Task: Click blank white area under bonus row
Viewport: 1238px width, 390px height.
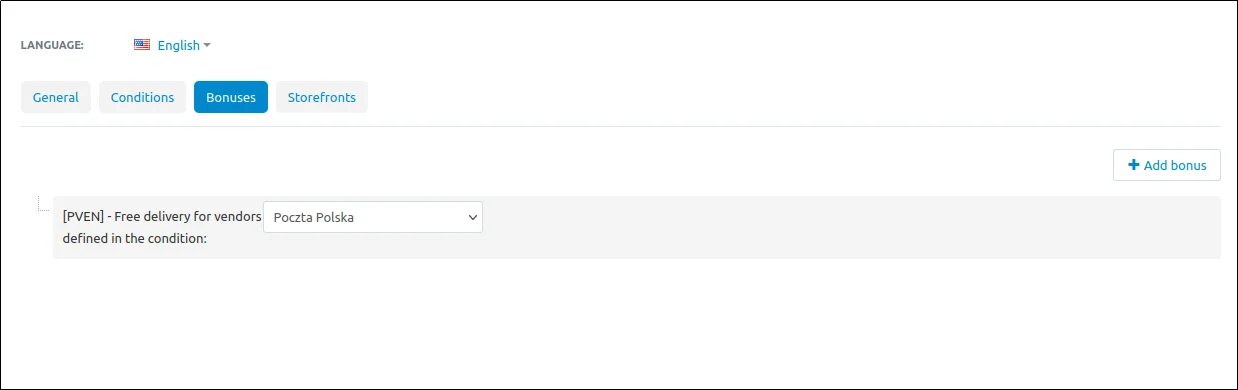Action: pos(620,320)
